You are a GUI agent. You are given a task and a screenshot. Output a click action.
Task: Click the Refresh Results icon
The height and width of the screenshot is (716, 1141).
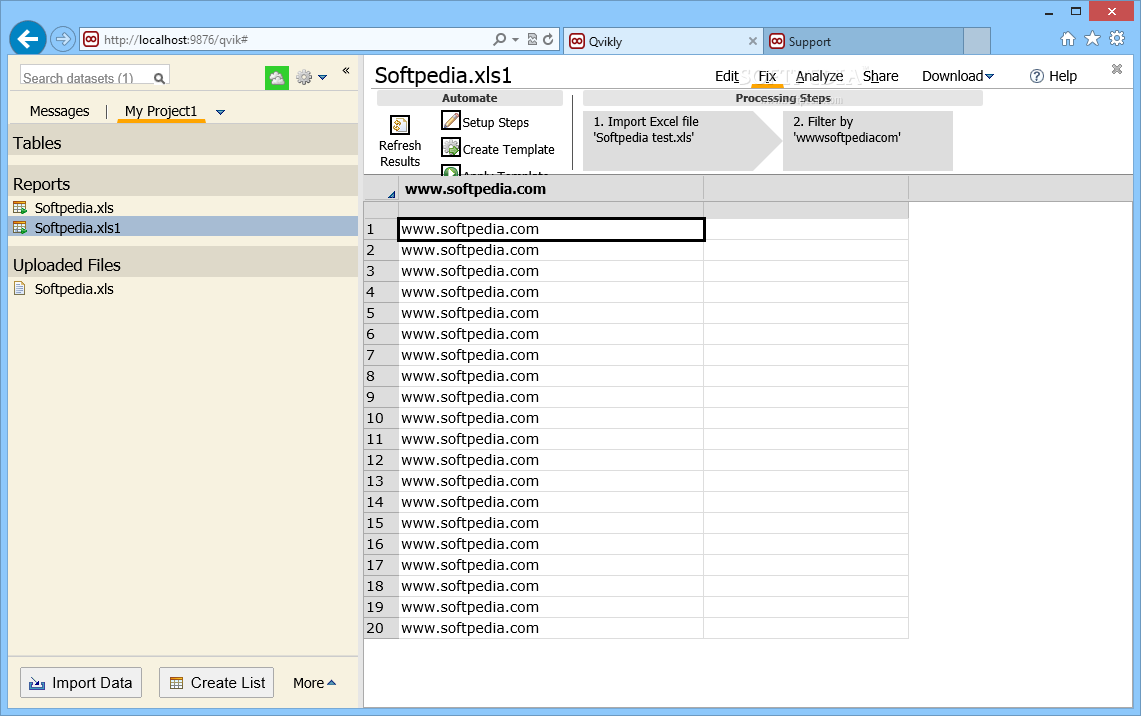[x=399, y=125]
